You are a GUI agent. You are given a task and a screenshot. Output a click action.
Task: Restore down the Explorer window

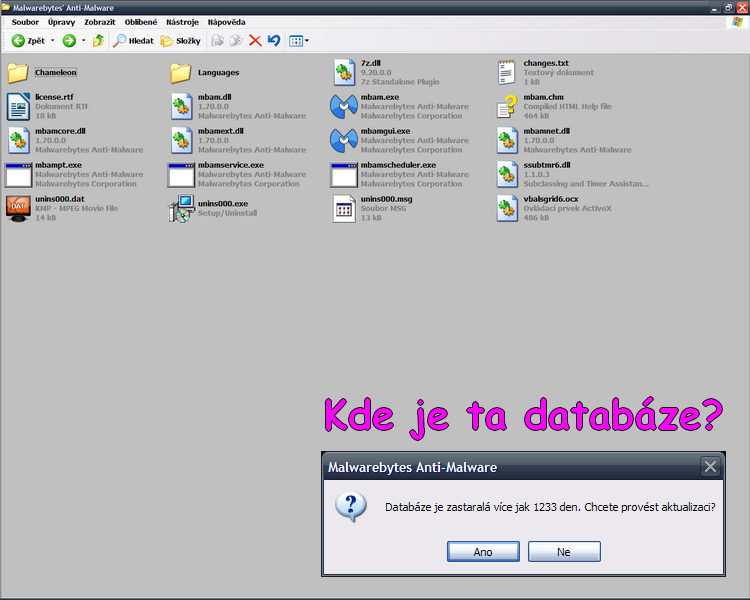[728, 8]
